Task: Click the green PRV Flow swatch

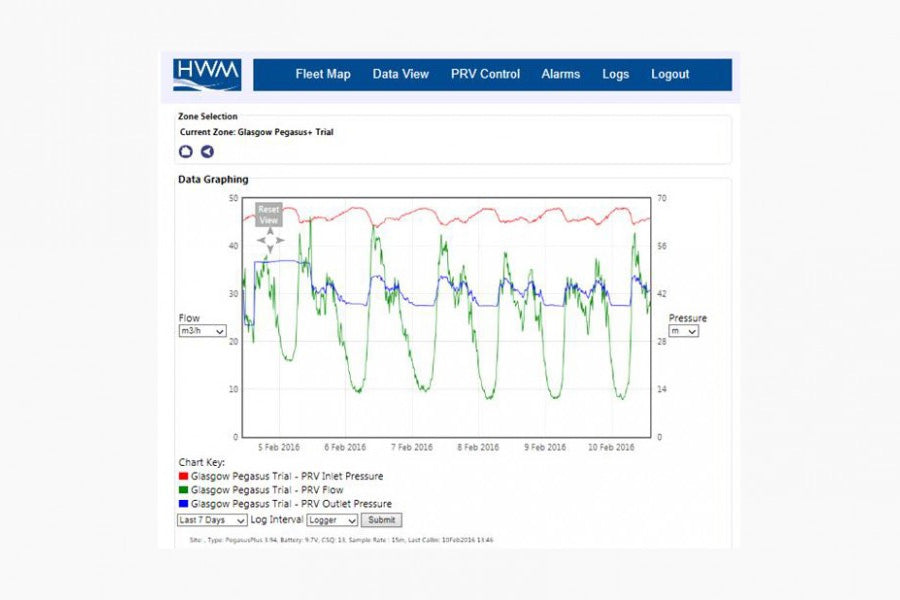Action: click(183, 490)
